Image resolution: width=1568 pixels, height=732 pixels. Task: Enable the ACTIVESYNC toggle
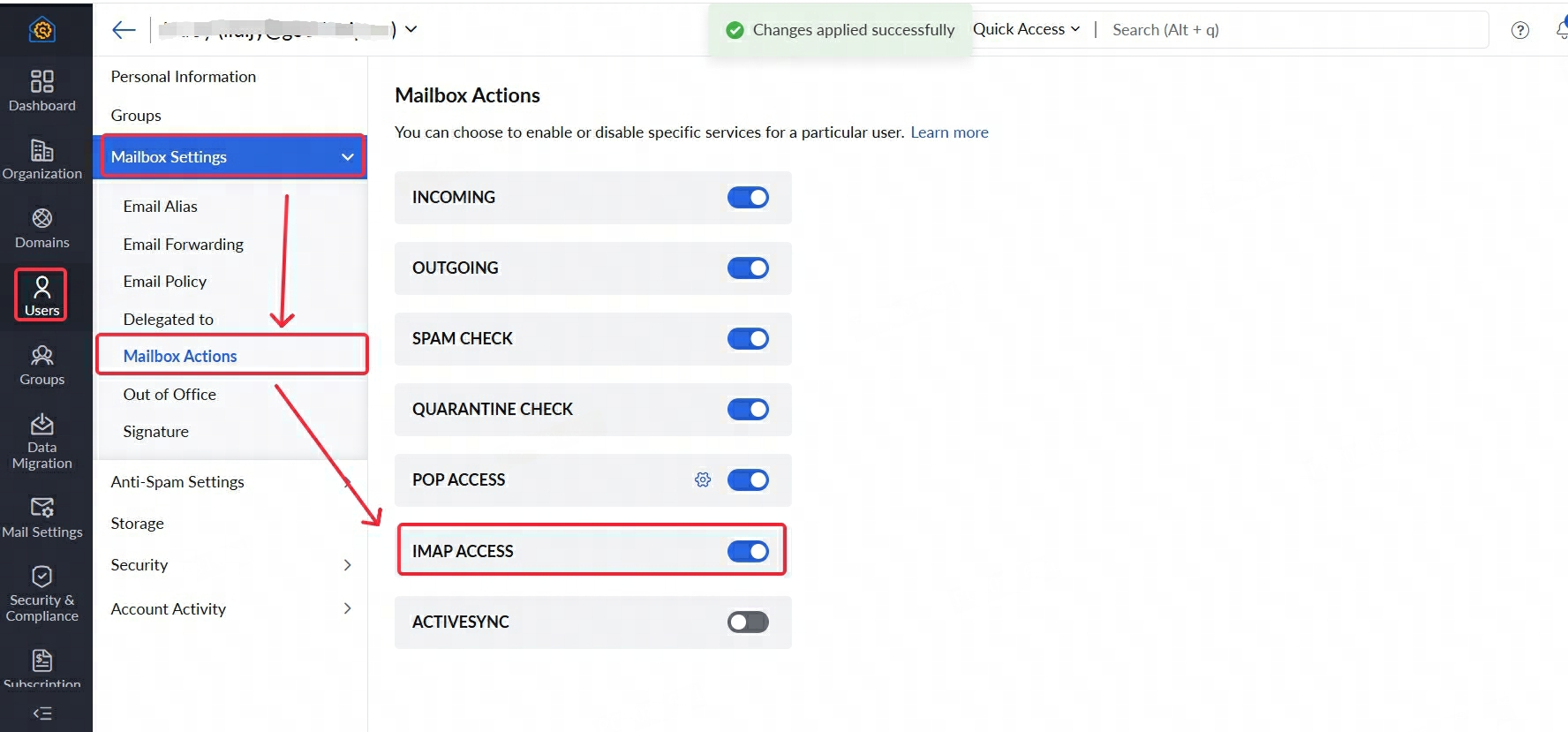(x=748, y=623)
